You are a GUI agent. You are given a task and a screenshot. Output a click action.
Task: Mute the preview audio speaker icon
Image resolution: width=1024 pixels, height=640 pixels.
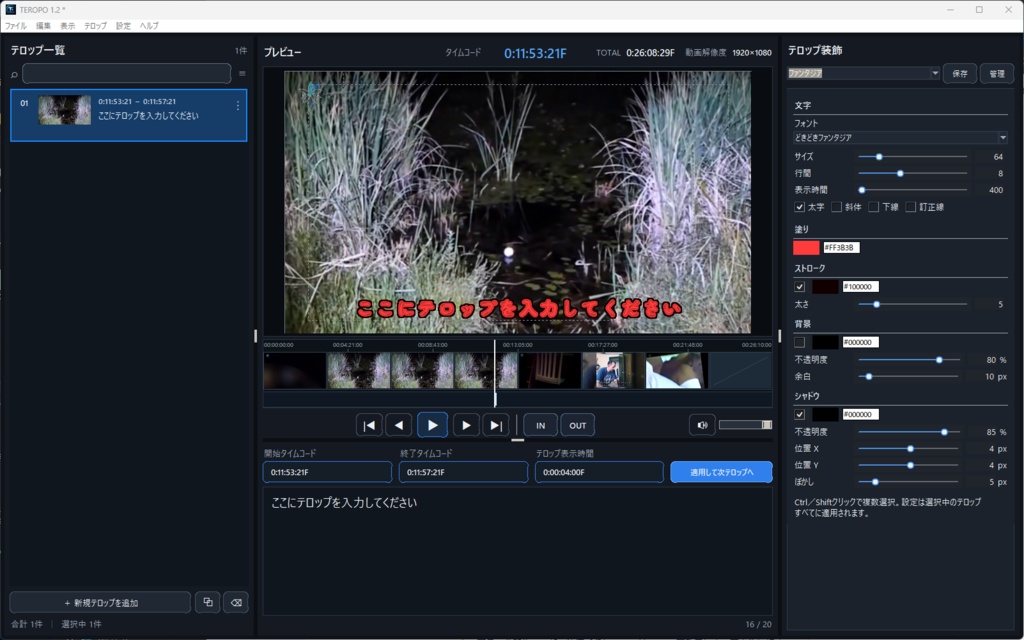pos(702,425)
